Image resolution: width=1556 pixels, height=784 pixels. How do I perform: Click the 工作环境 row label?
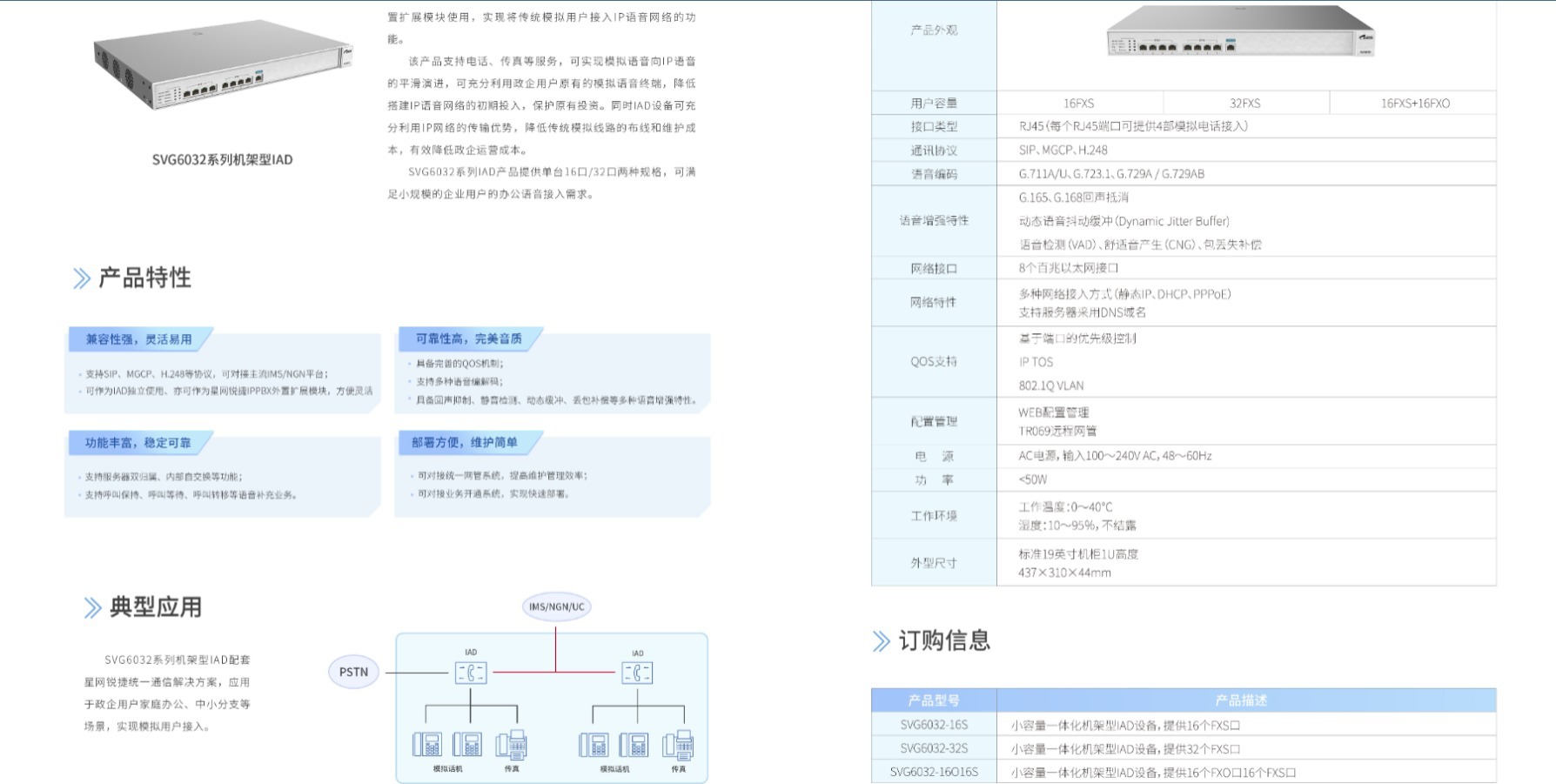tap(934, 515)
